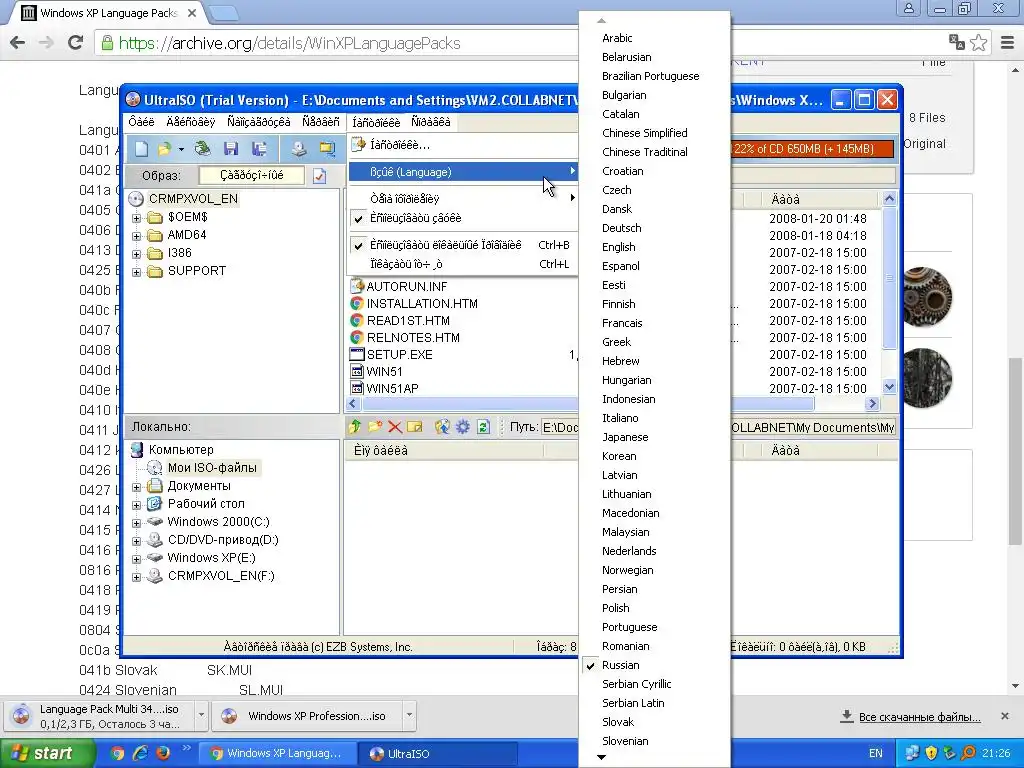Click first options menu entry with icon

[x=464, y=145]
